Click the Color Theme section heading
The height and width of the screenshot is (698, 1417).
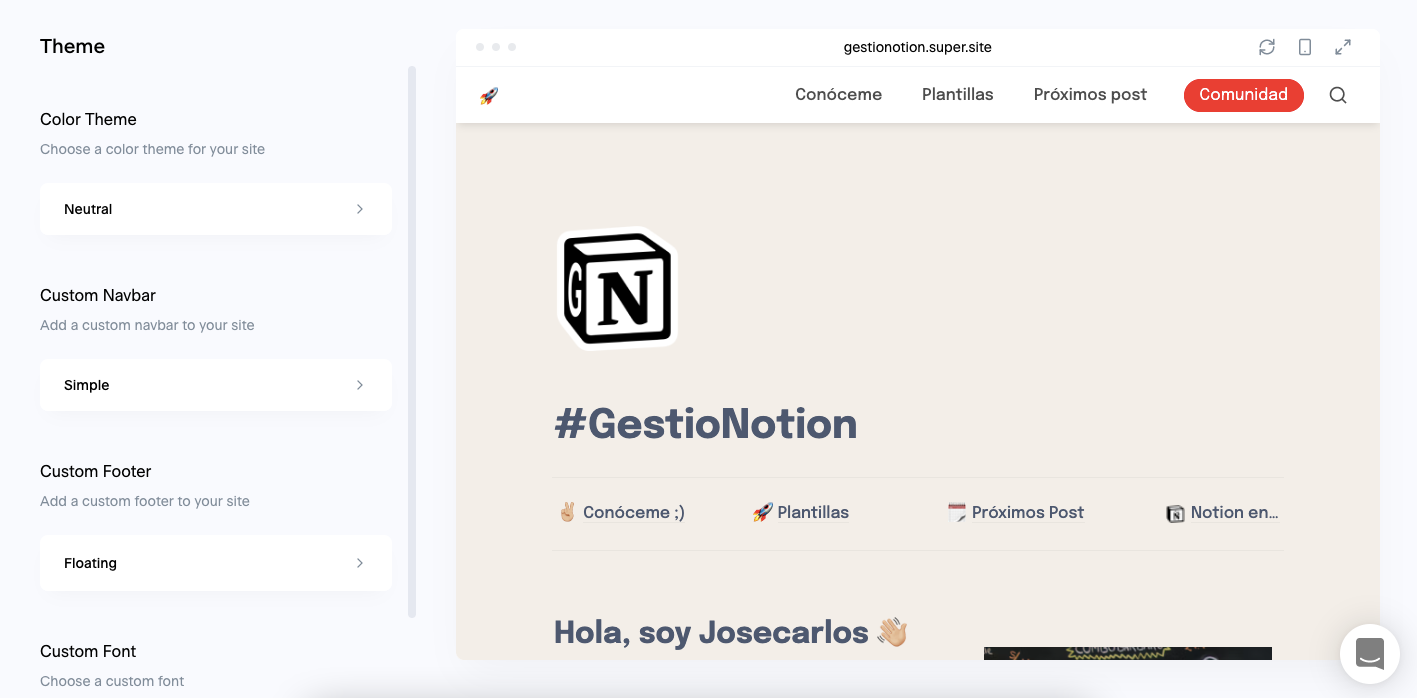tap(88, 119)
